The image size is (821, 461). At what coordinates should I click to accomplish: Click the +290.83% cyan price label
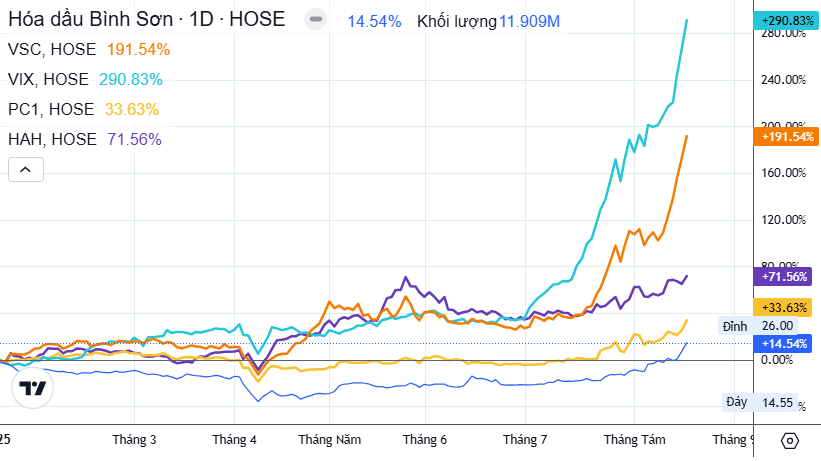[786, 20]
